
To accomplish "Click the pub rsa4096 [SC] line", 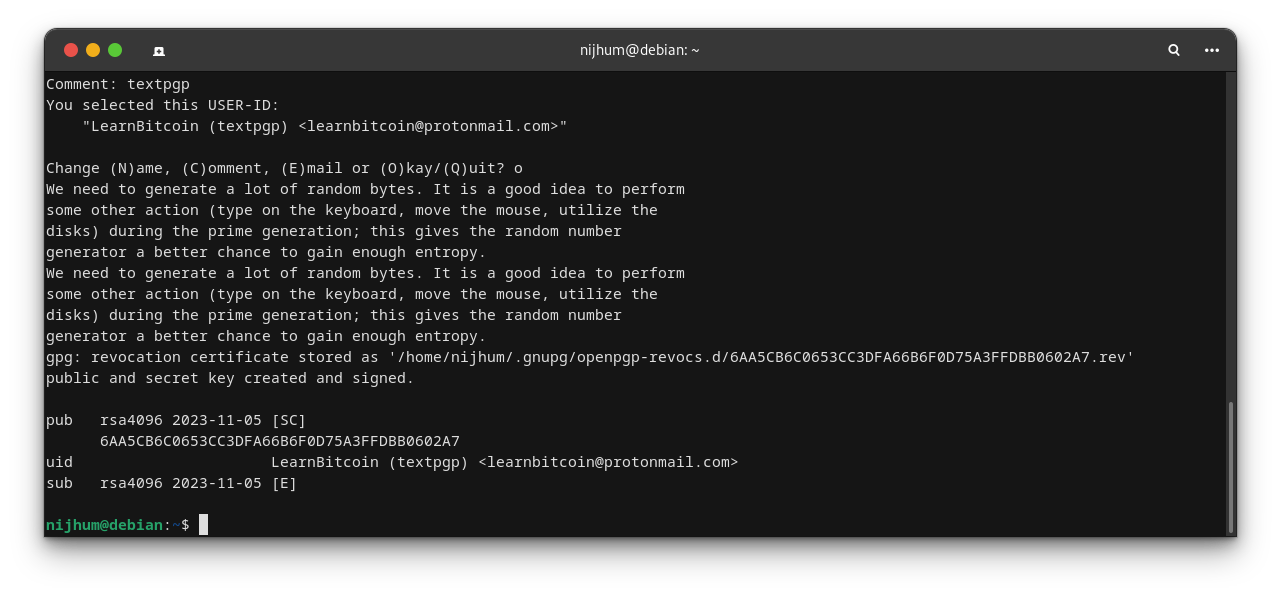I will [x=176, y=420].
